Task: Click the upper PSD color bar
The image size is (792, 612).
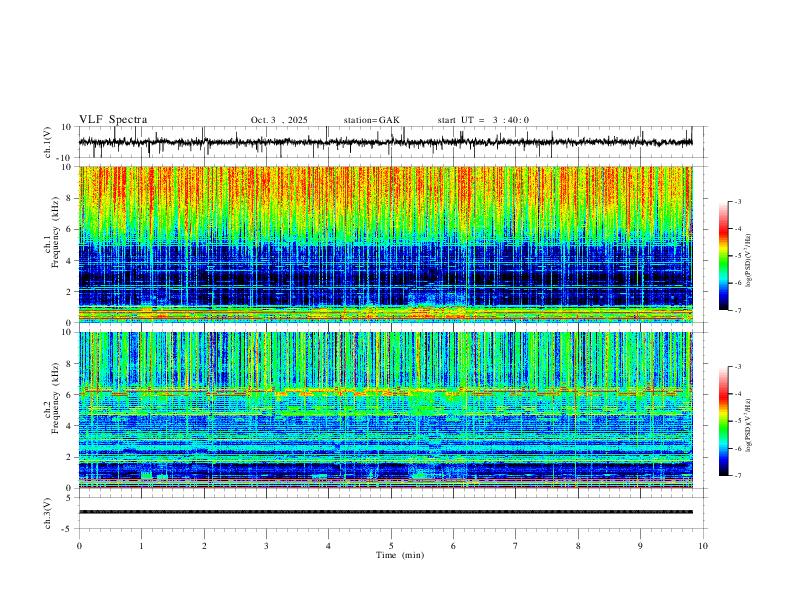Action: (723, 256)
